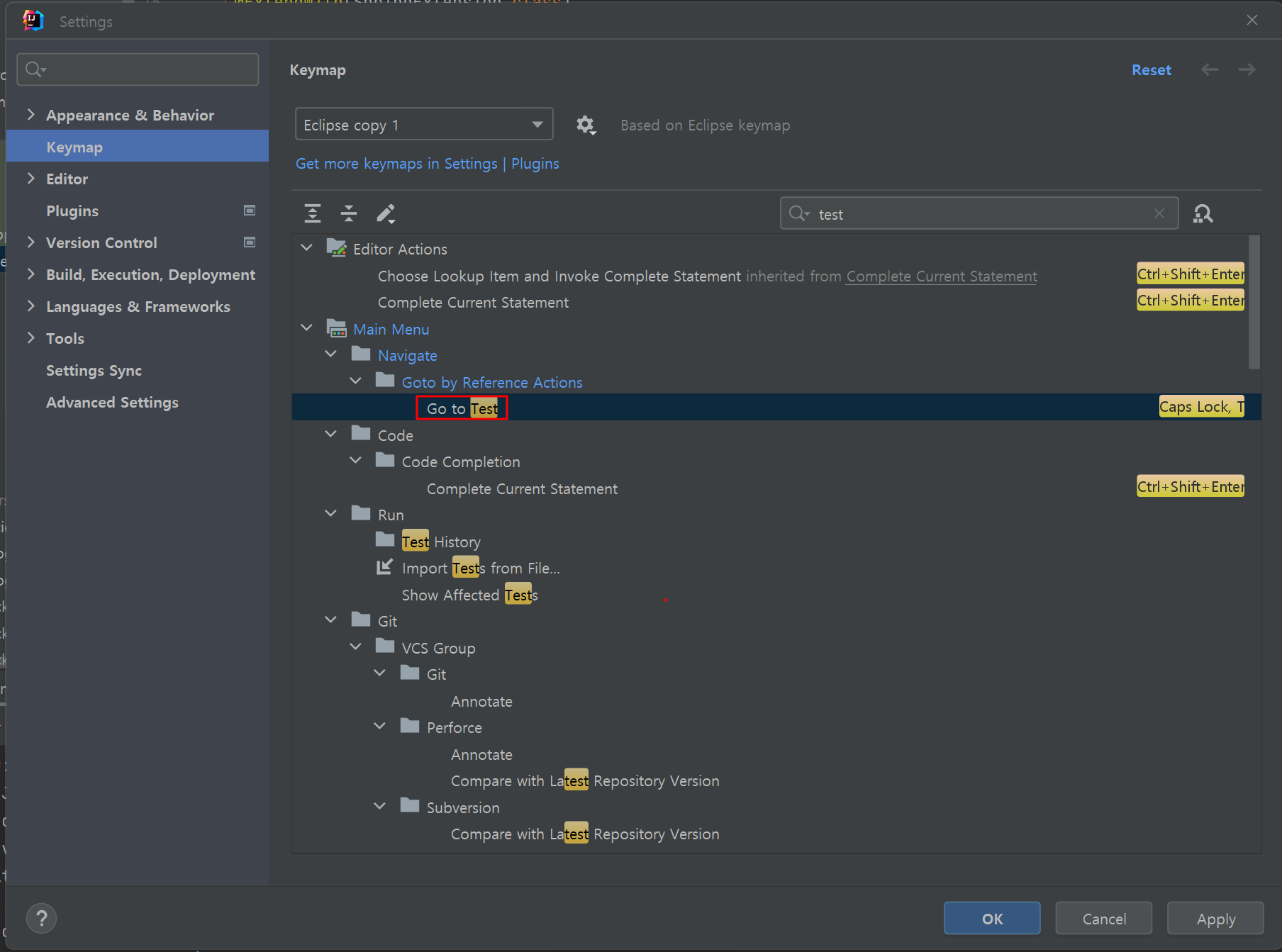Click the forward navigation arrow
The image size is (1282, 952).
(x=1247, y=69)
